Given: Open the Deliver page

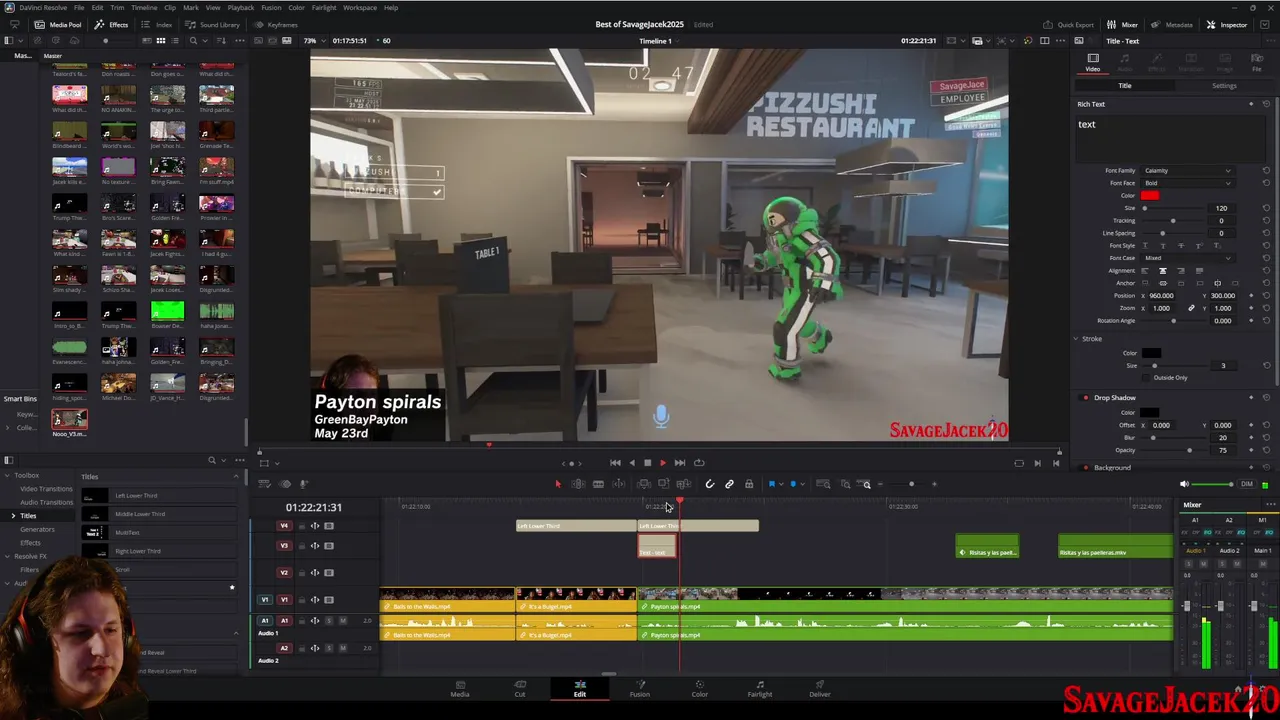Looking at the screenshot, I should (x=819, y=688).
